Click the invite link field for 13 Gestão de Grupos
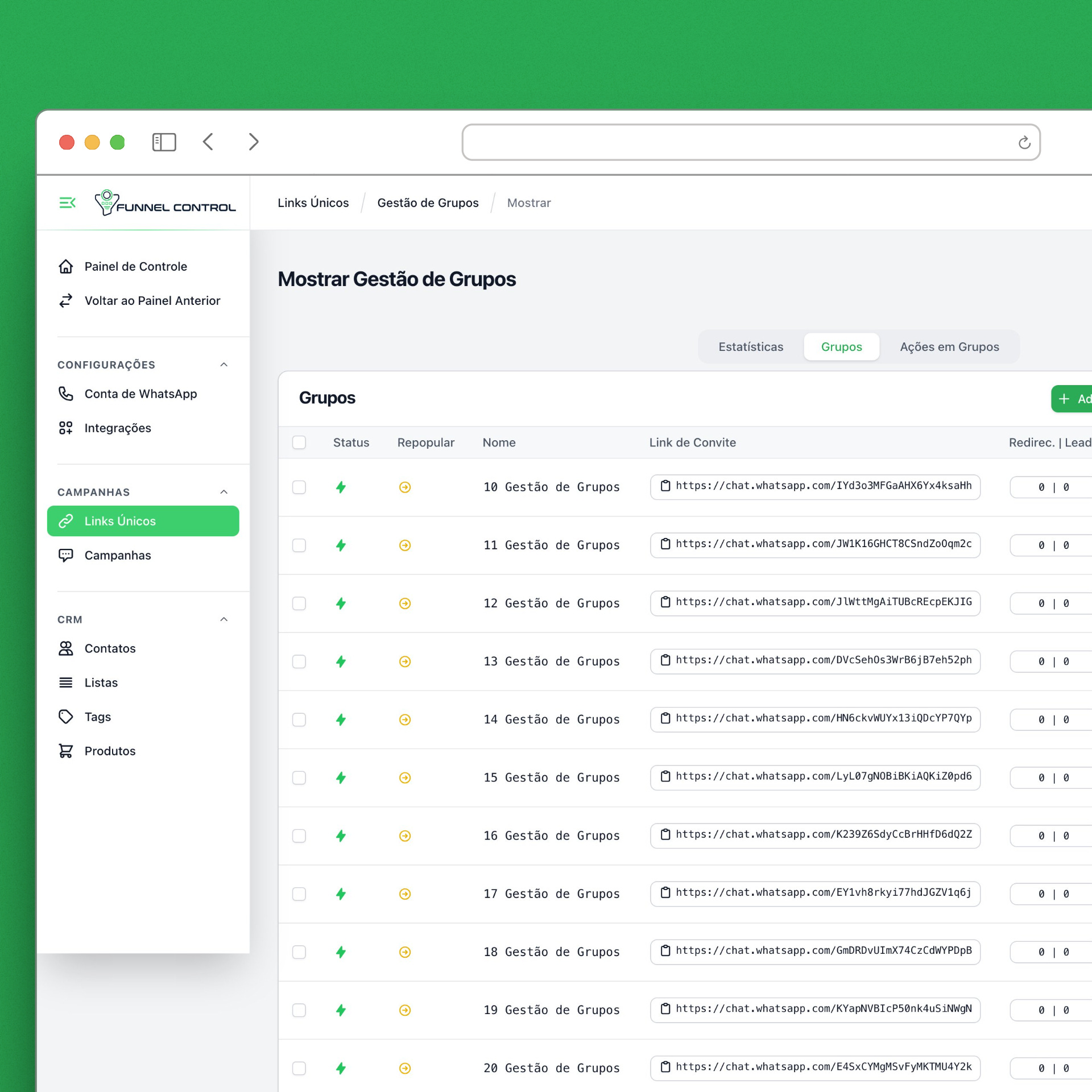Viewport: 1092px width, 1092px height. 815,661
